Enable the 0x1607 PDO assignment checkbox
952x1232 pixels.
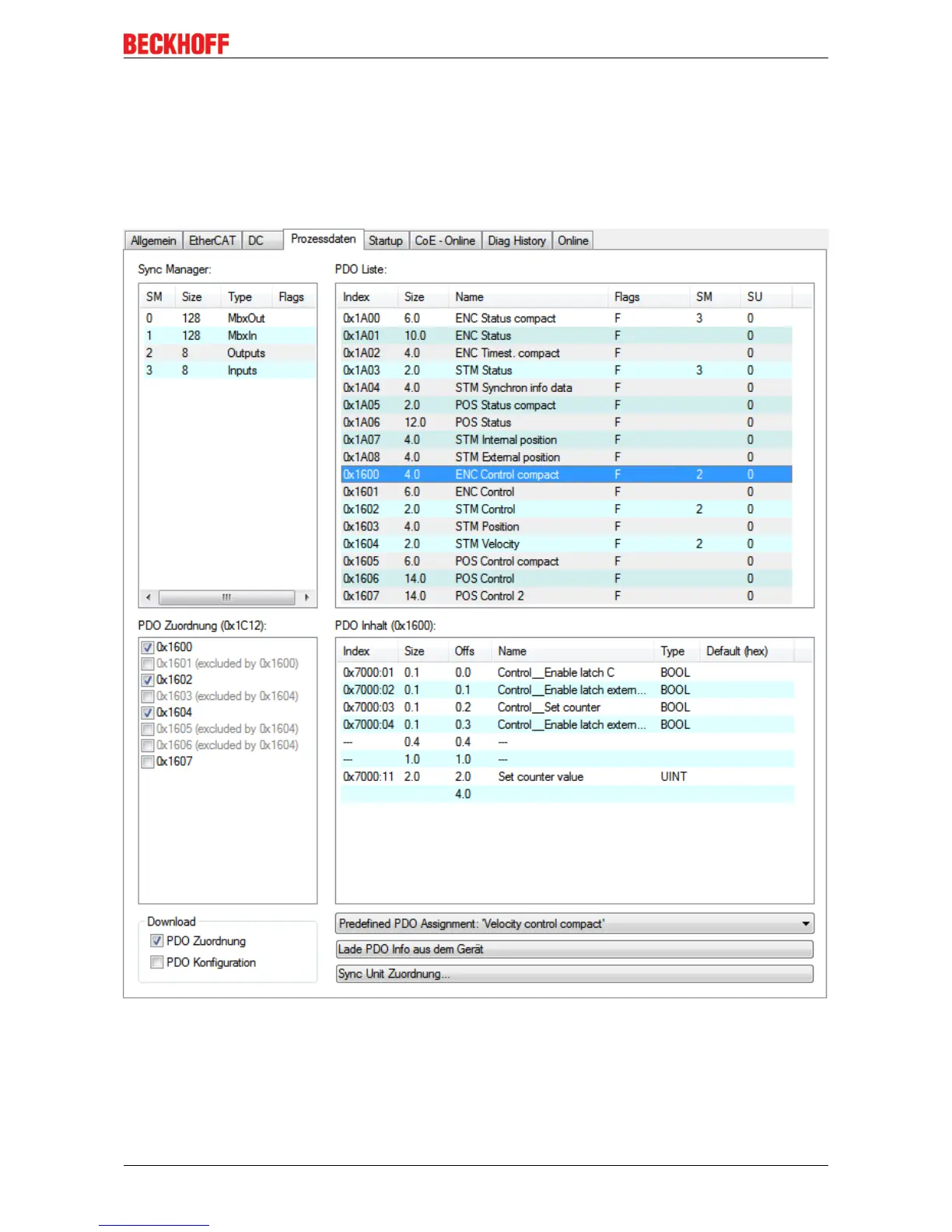pos(148,761)
